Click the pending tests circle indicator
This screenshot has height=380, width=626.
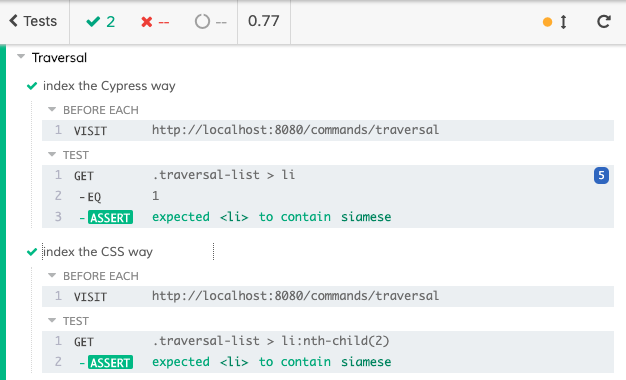(x=210, y=22)
